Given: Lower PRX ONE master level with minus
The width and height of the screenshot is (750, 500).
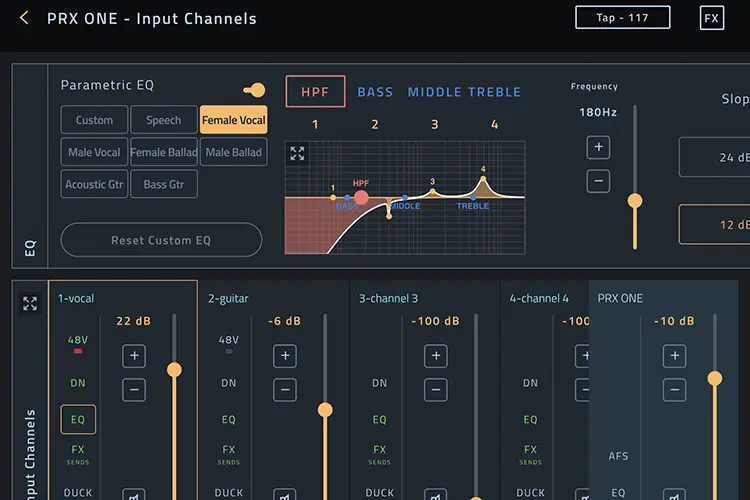Looking at the screenshot, I should [x=675, y=390].
